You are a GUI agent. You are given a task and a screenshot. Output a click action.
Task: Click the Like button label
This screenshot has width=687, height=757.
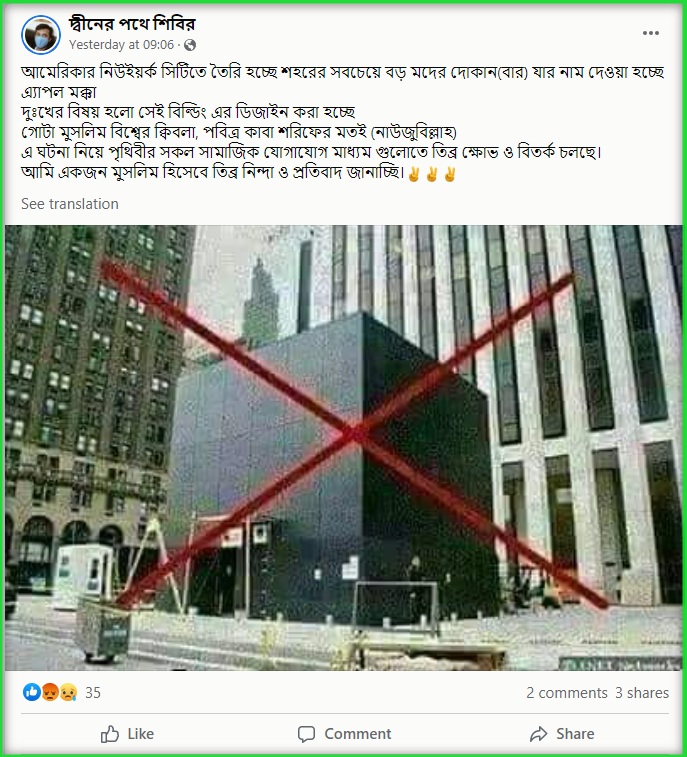coord(140,734)
